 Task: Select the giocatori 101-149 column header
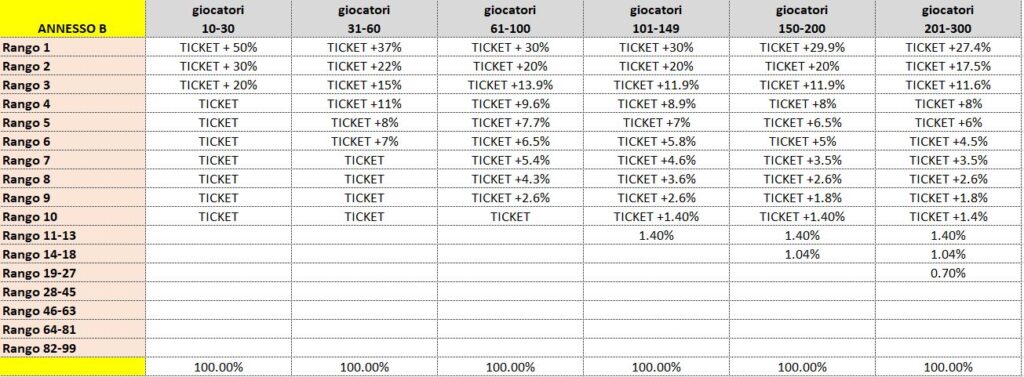[x=656, y=19]
